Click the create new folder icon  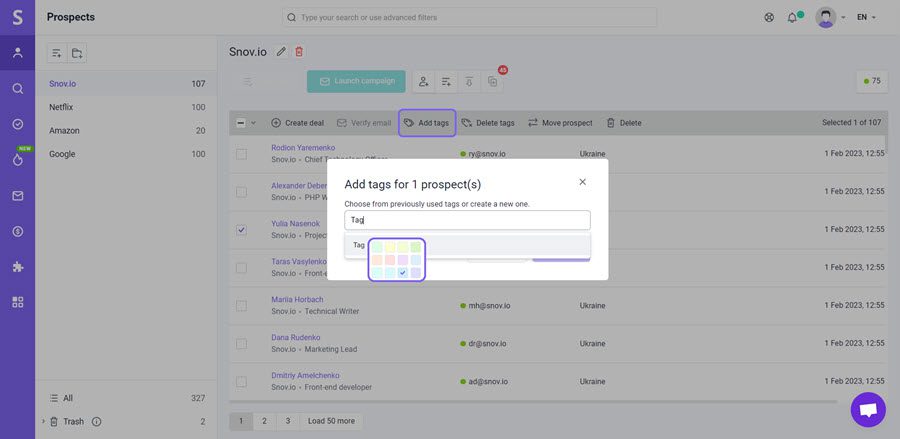(77, 53)
